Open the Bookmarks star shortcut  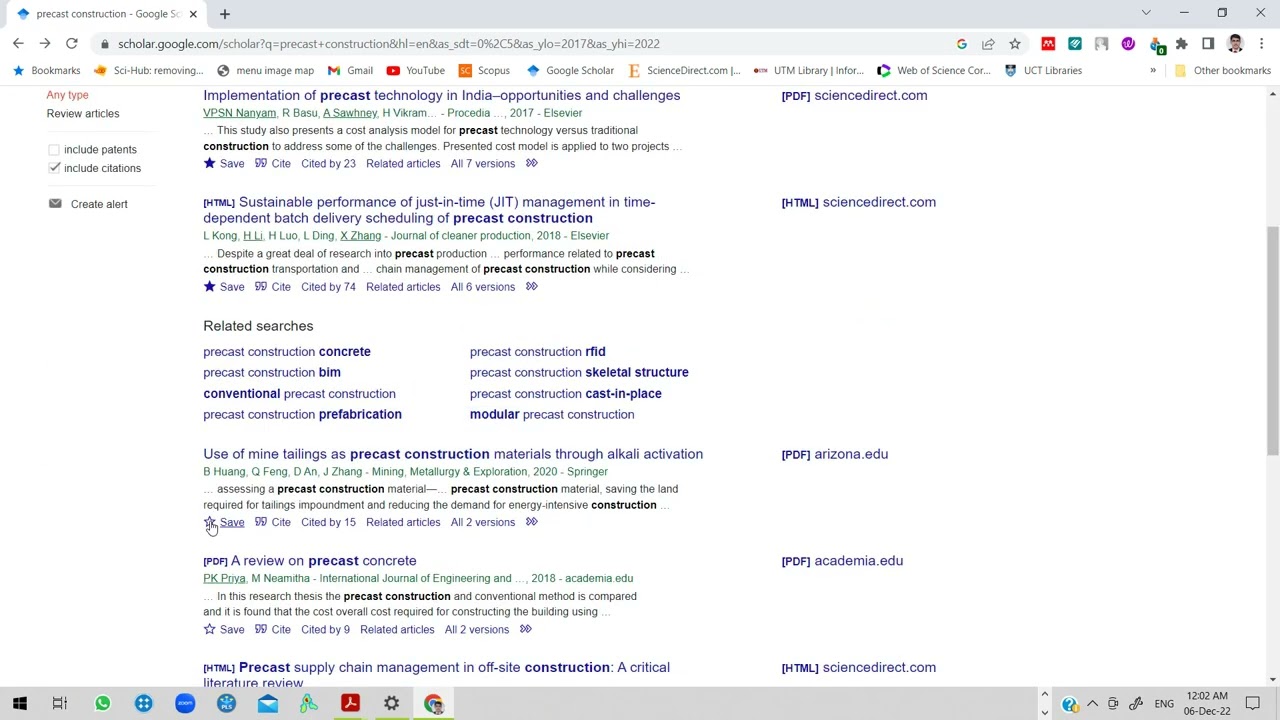point(47,71)
